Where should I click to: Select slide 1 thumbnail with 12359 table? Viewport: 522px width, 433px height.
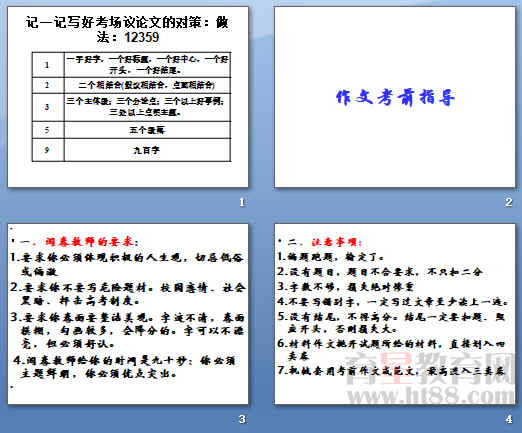128,97
